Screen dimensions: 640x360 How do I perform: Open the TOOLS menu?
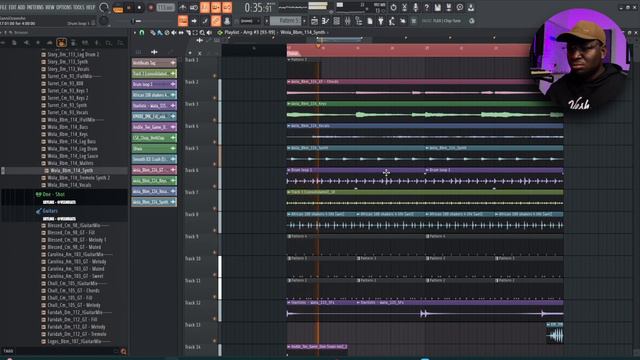78,7
